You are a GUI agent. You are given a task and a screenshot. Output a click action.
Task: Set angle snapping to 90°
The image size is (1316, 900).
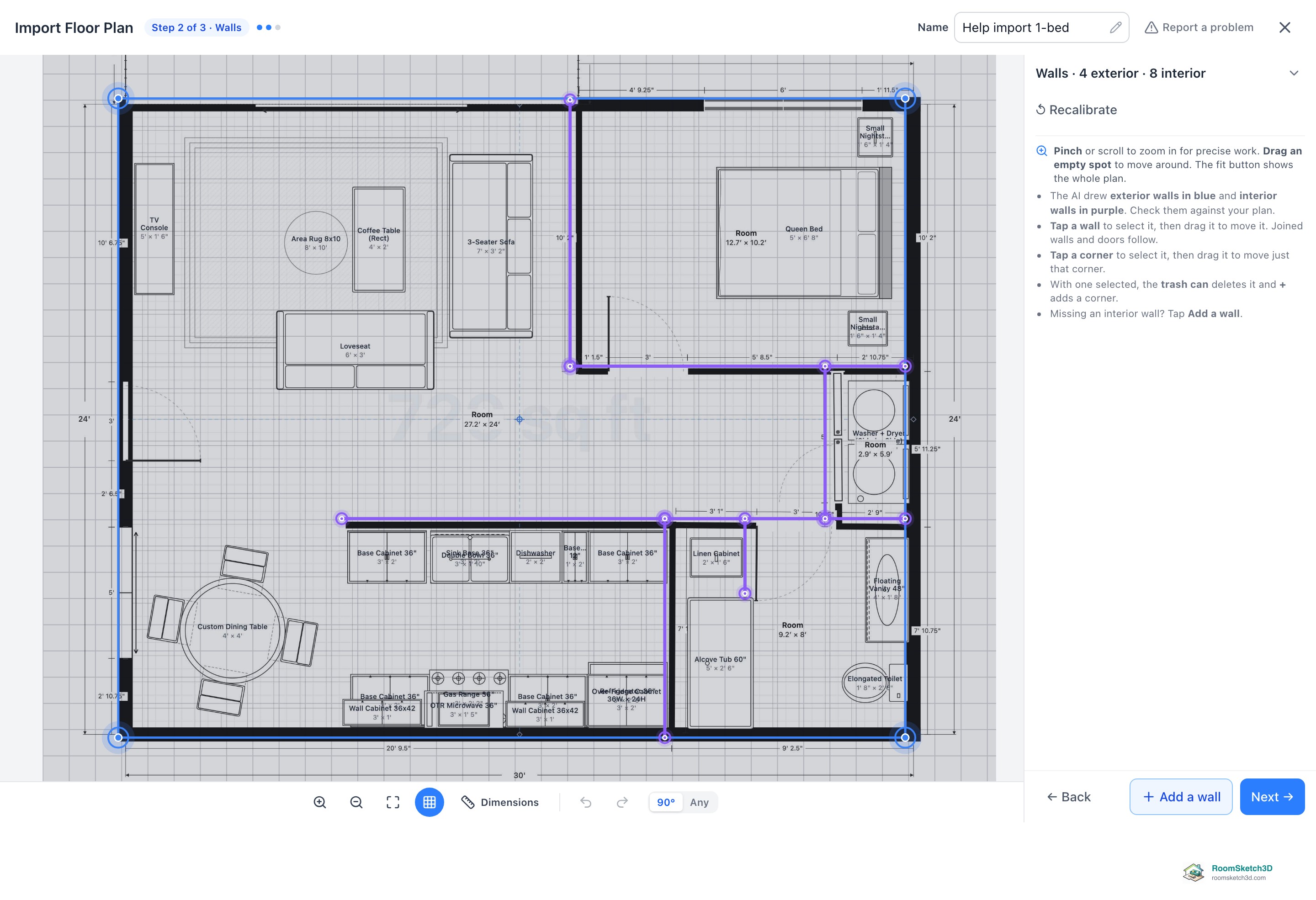[x=666, y=802]
